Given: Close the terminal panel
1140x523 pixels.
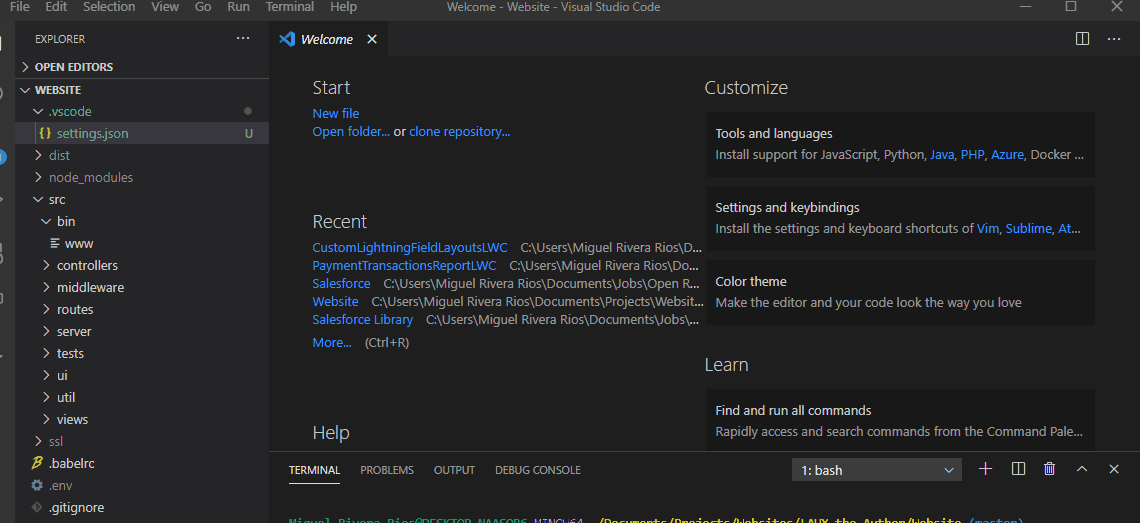Looking at the screenshot, I should pos(1113,469).
